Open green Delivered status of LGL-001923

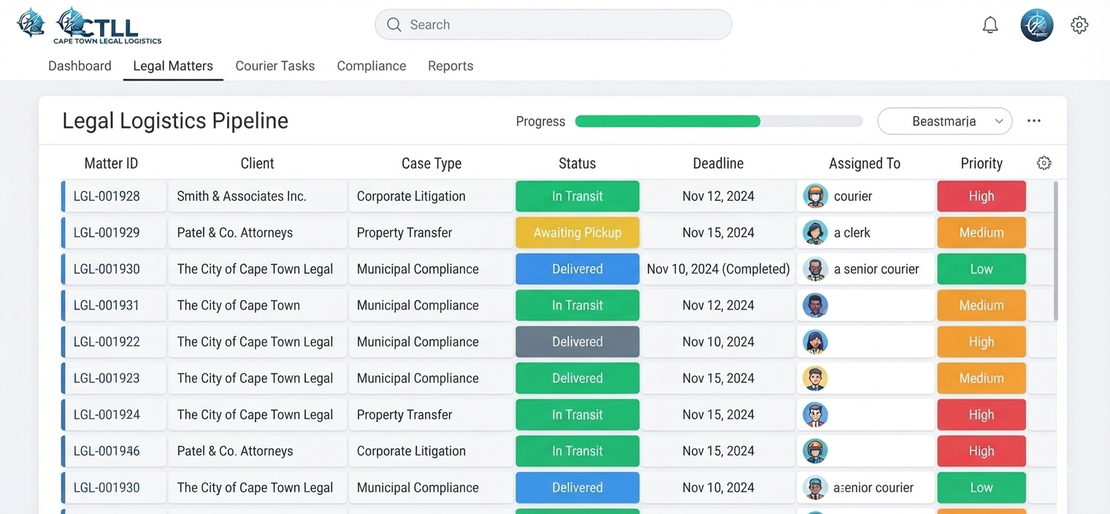[578, 378]
